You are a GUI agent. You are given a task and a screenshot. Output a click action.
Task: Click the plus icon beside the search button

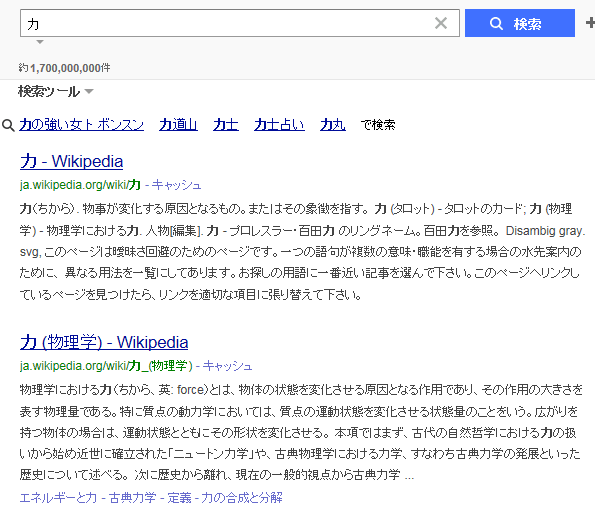(590, 23)
